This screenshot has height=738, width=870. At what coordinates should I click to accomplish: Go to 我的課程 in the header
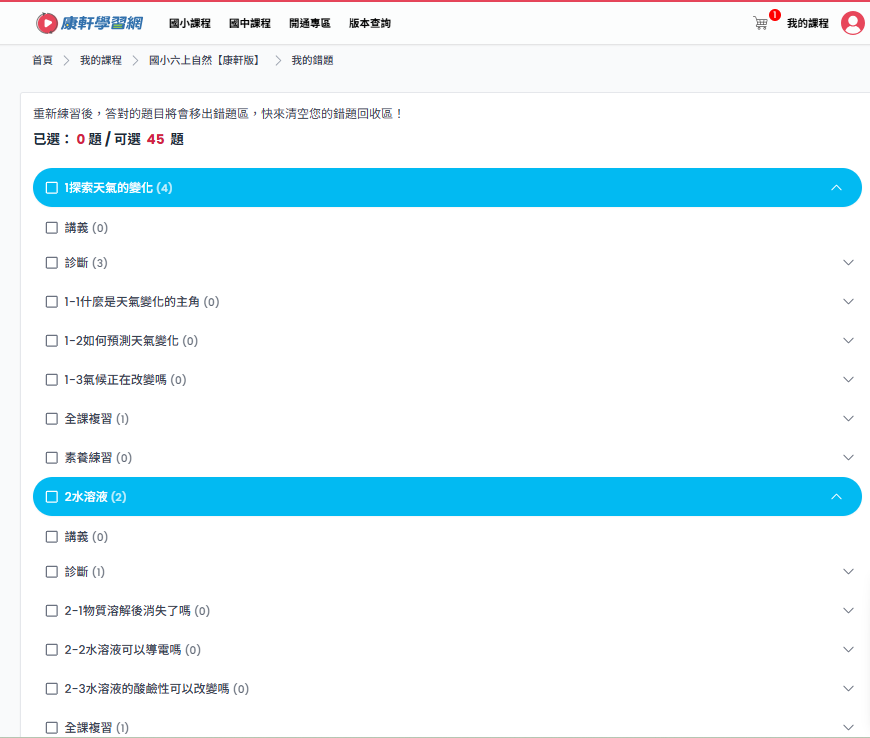(807, 23)
